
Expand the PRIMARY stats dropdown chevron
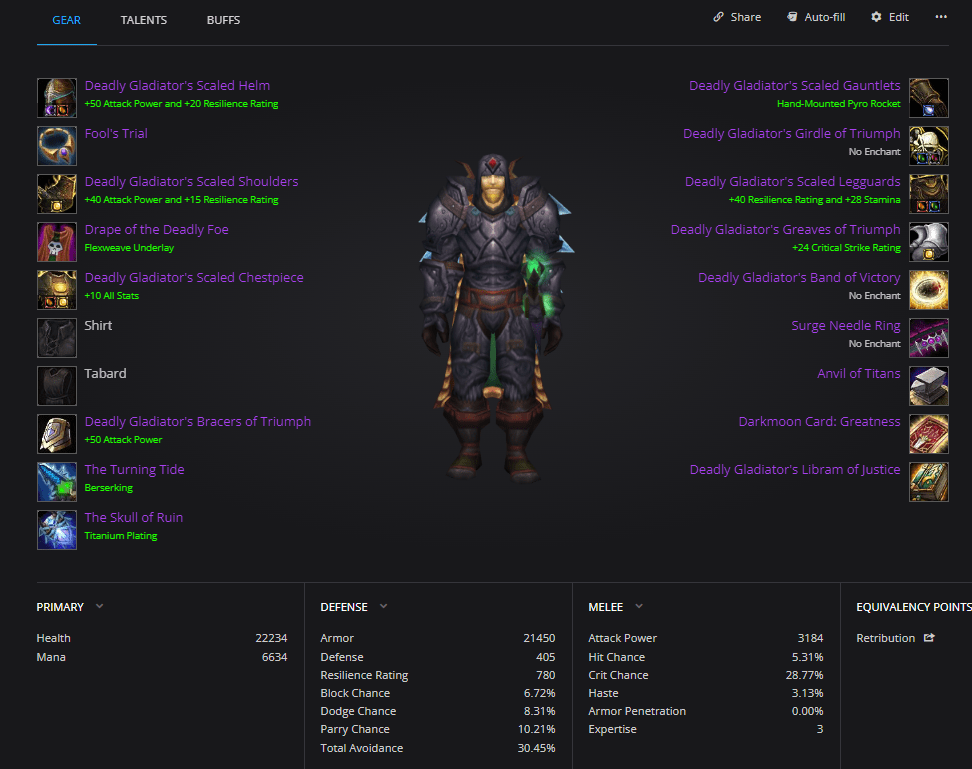point(99,606)
